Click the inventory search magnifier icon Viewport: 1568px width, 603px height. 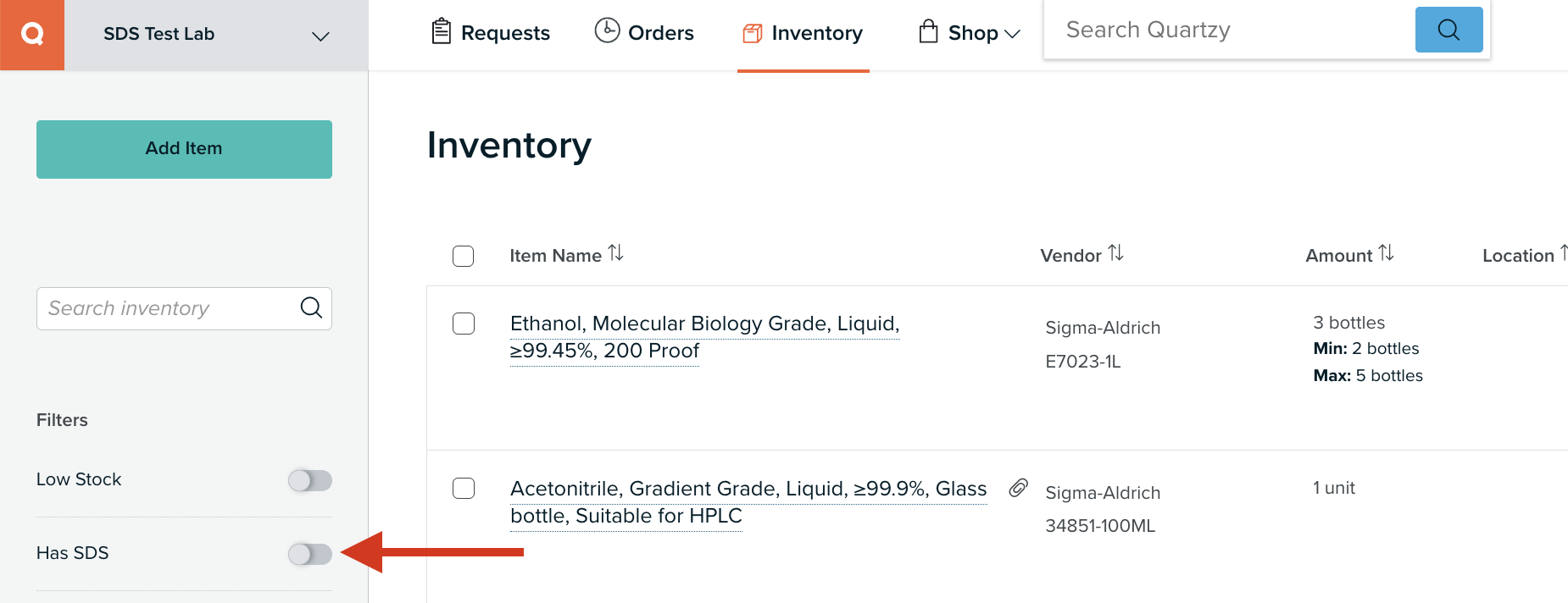[311, 307]
